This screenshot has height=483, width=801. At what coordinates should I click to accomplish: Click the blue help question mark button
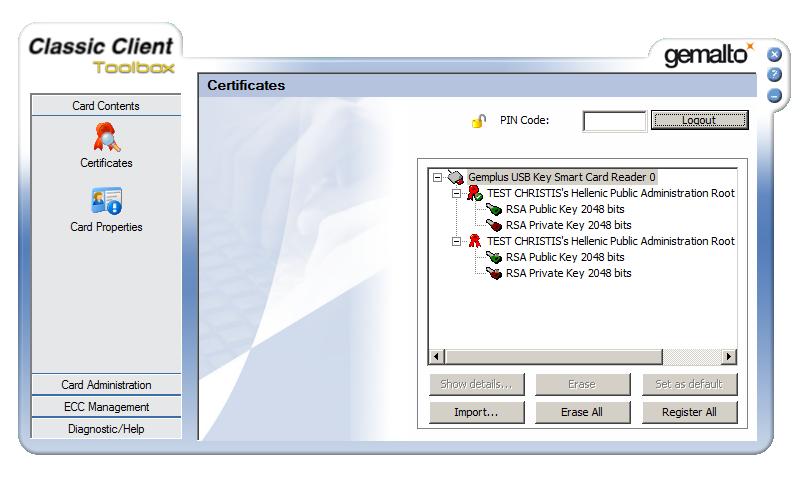[x=774, y=75]
